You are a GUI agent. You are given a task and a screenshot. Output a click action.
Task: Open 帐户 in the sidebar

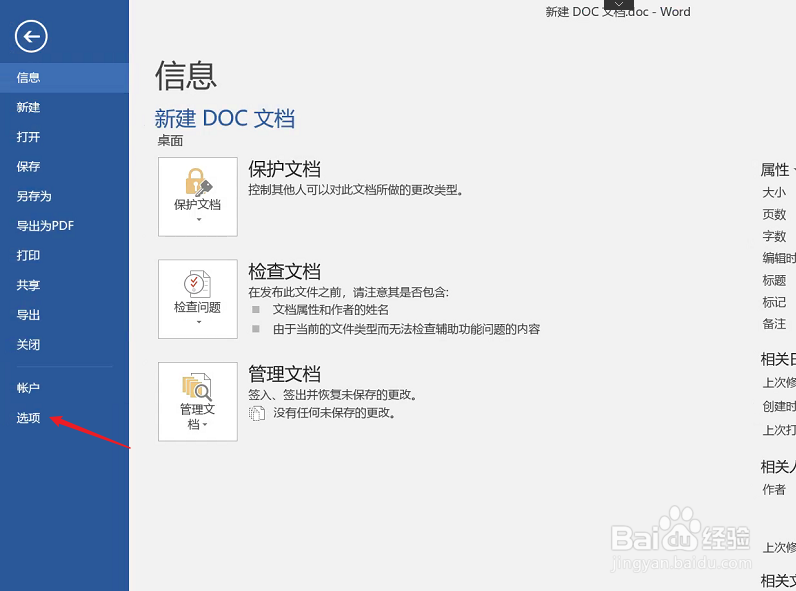64,388
